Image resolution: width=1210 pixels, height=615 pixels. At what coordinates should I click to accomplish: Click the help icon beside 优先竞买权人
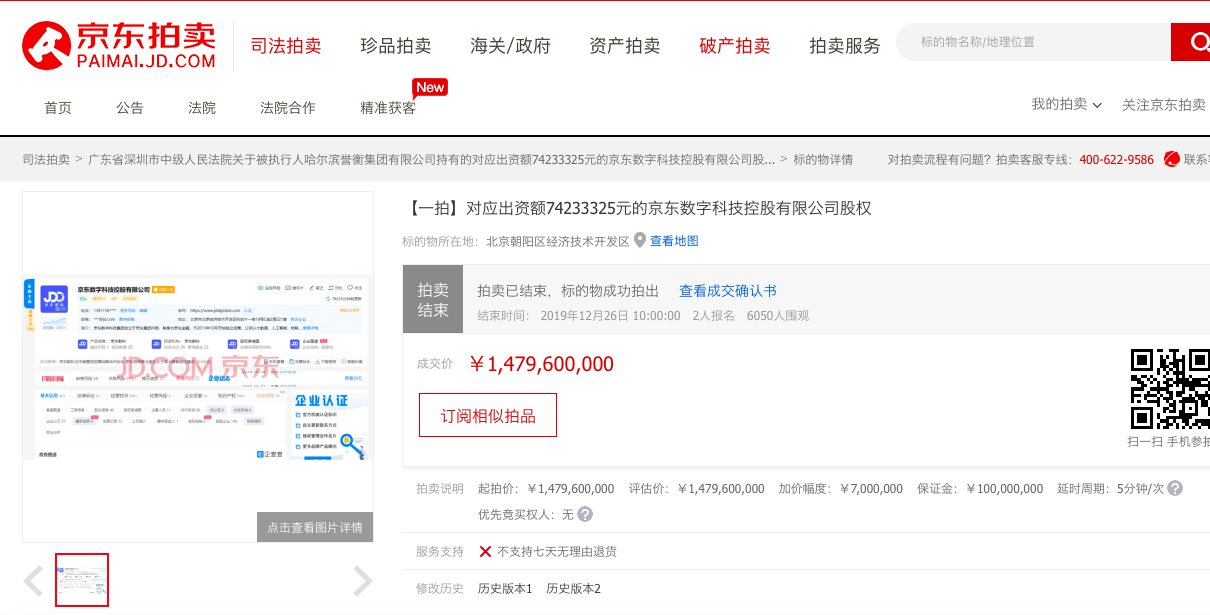click(585, 514)
